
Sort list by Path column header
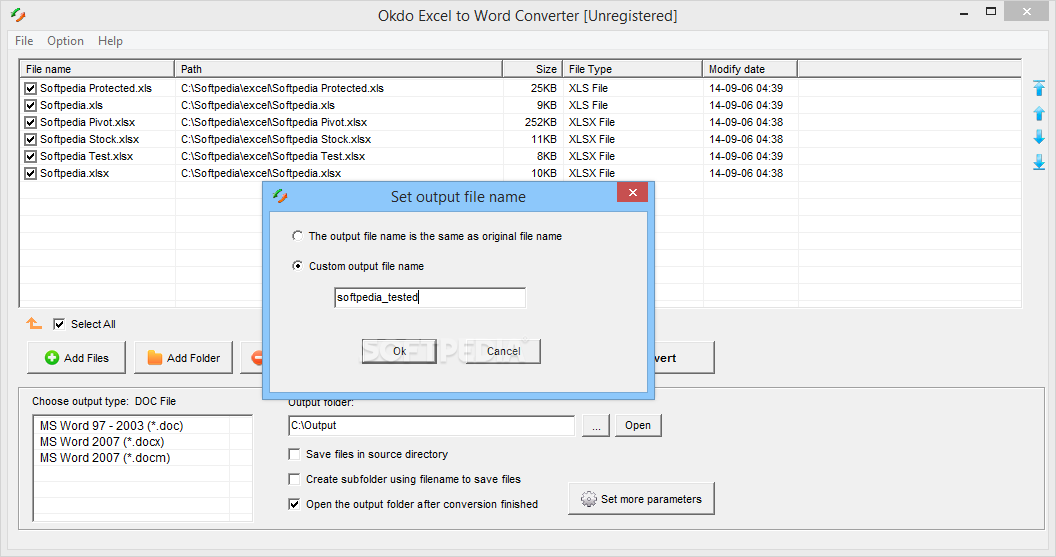338,69
